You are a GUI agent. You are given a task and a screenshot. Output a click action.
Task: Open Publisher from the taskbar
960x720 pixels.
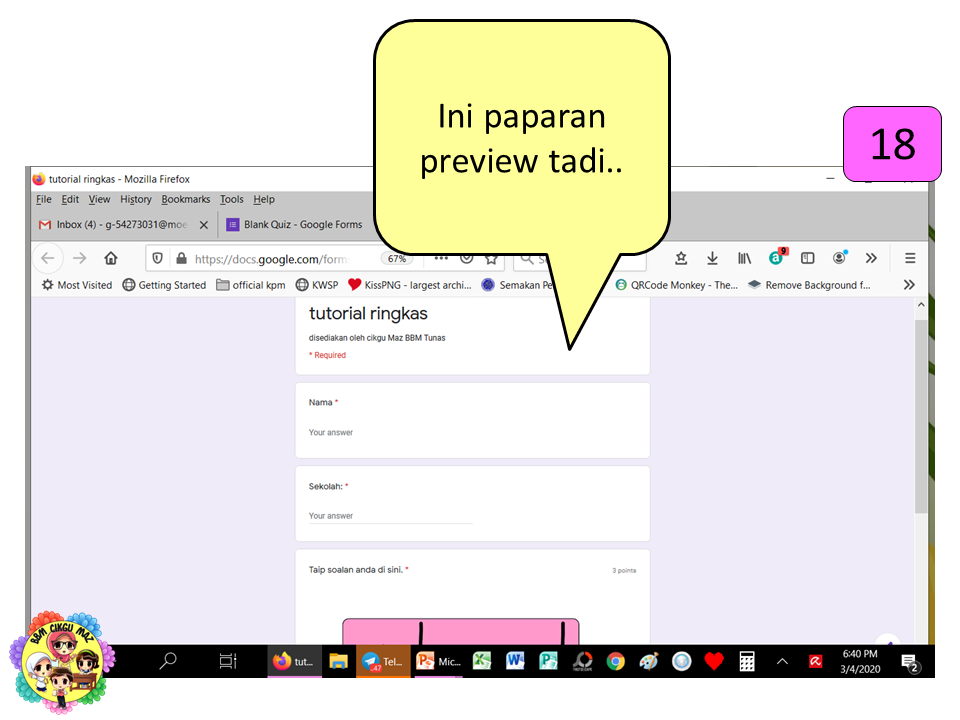tap(549, 661)
